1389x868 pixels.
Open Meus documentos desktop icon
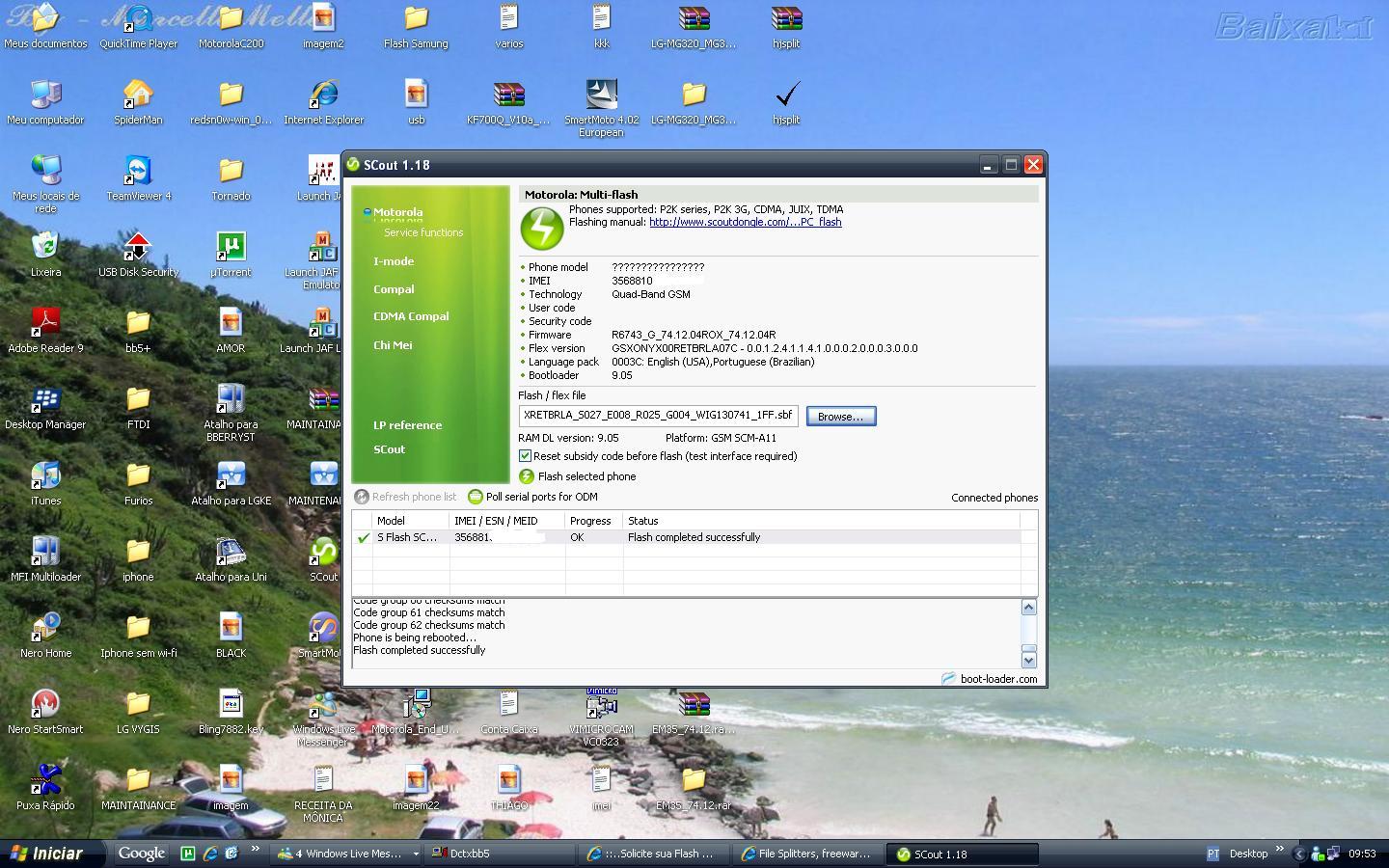(45, 26)
